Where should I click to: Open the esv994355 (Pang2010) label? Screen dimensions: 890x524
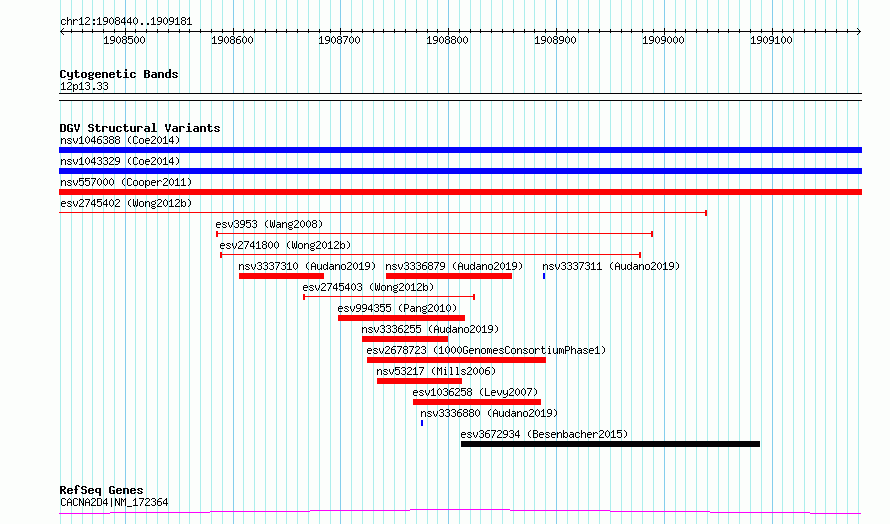(397, 308)
